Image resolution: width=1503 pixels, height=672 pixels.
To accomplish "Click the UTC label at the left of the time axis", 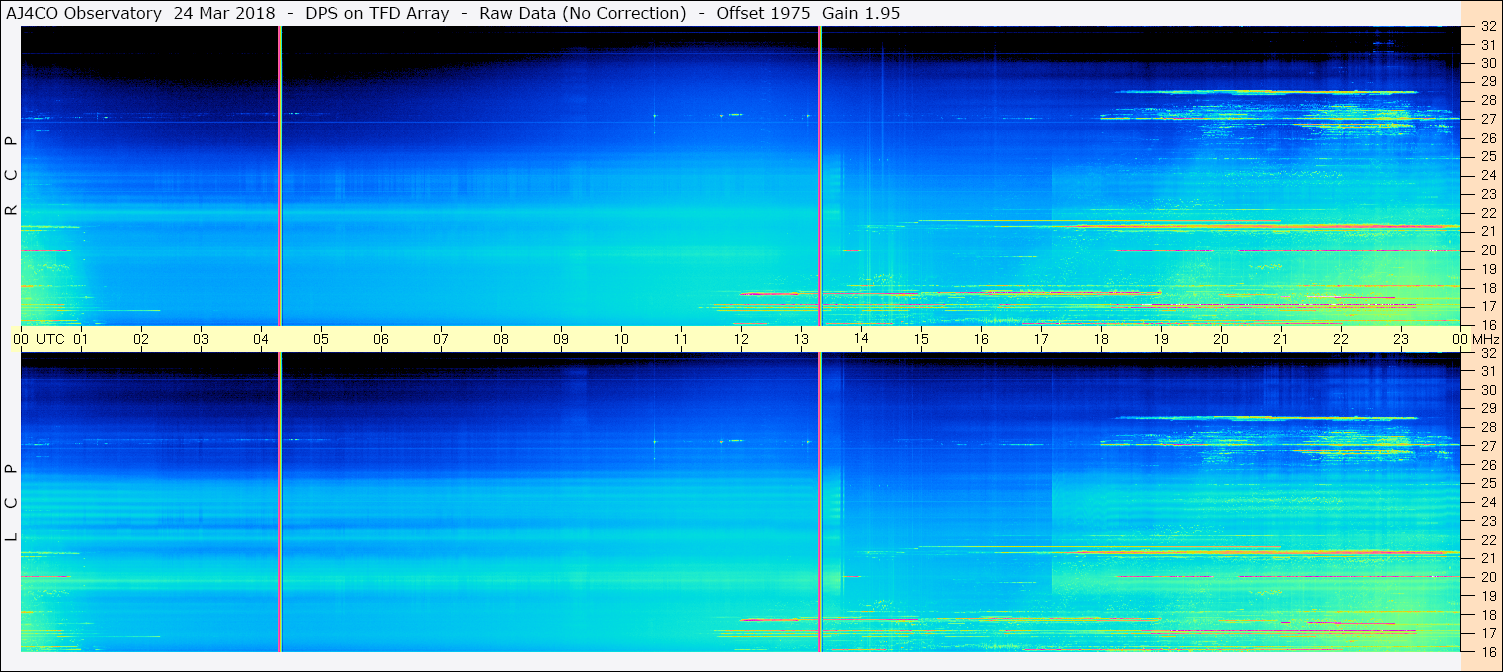I will (50, 339).
